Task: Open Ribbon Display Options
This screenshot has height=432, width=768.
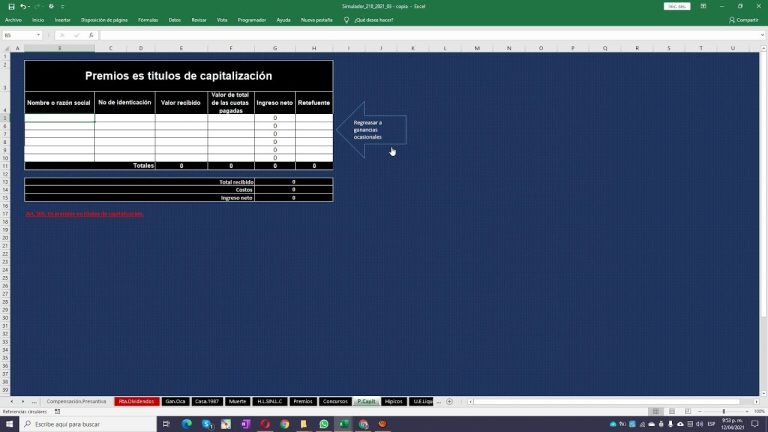Action: tap(703, 6)
